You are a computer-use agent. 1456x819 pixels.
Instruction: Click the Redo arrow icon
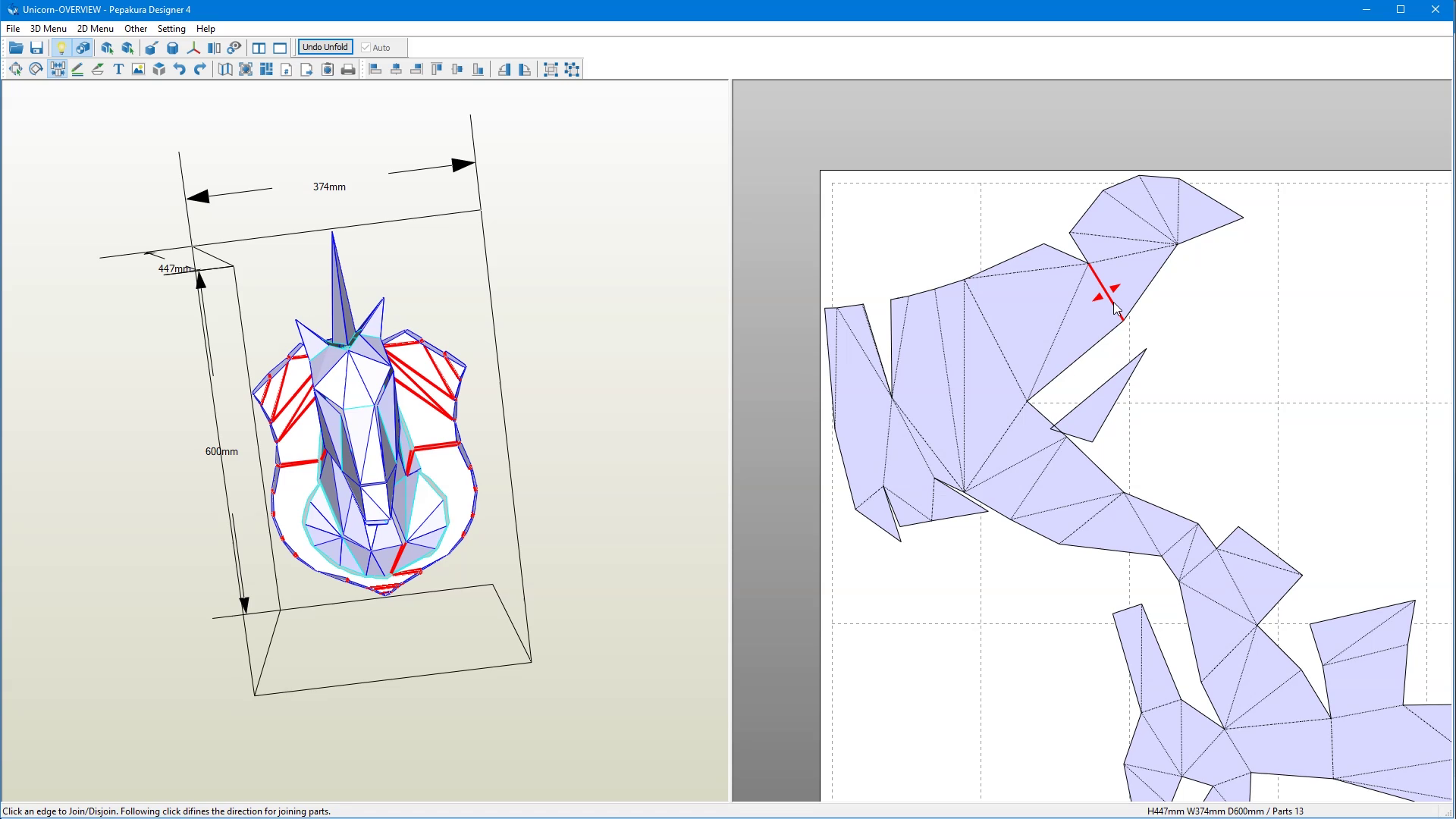[x=199, y=69]
